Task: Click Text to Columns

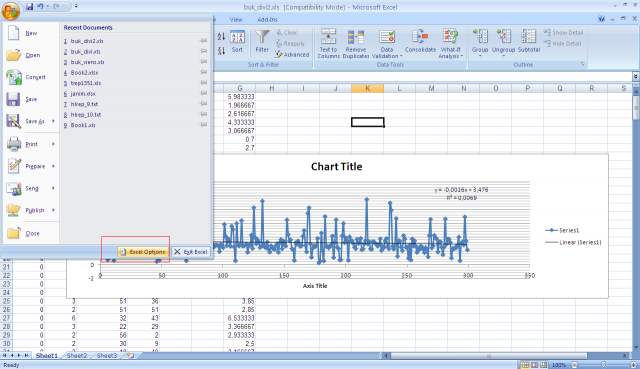Action: pos(329,44)
